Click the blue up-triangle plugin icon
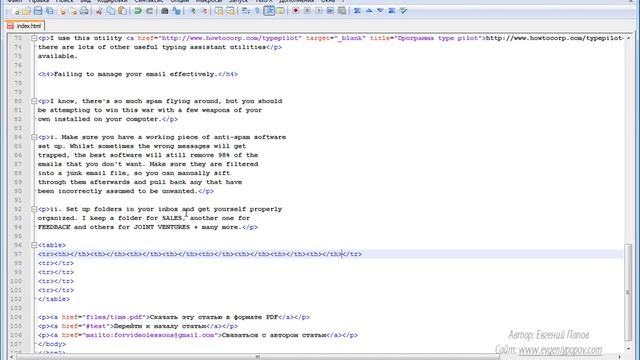The image size is (640, 360). (x=369, y=11)
